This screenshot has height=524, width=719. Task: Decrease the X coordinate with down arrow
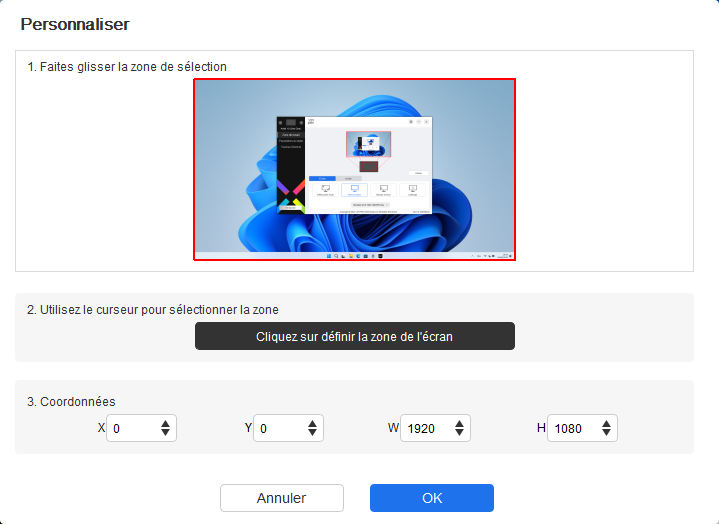(166, 432)
